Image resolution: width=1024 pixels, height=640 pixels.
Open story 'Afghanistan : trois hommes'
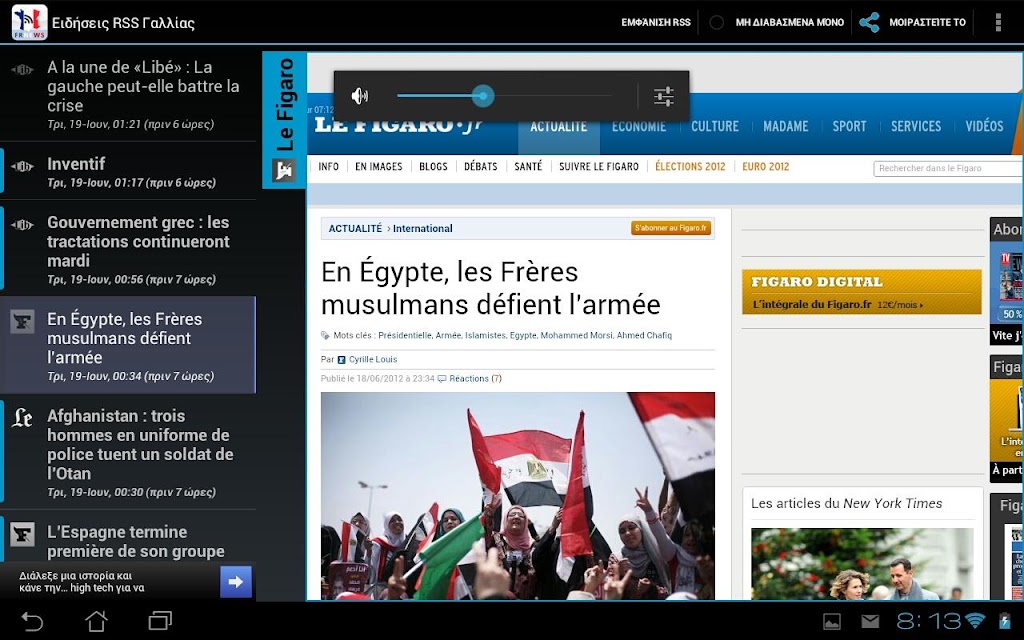click(x=128, y=452)
